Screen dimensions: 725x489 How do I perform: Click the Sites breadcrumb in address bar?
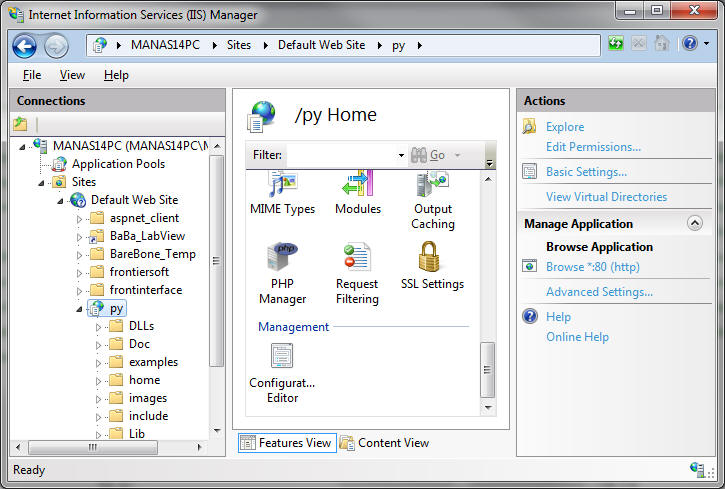pyautogui.click(x=239, y=45)
